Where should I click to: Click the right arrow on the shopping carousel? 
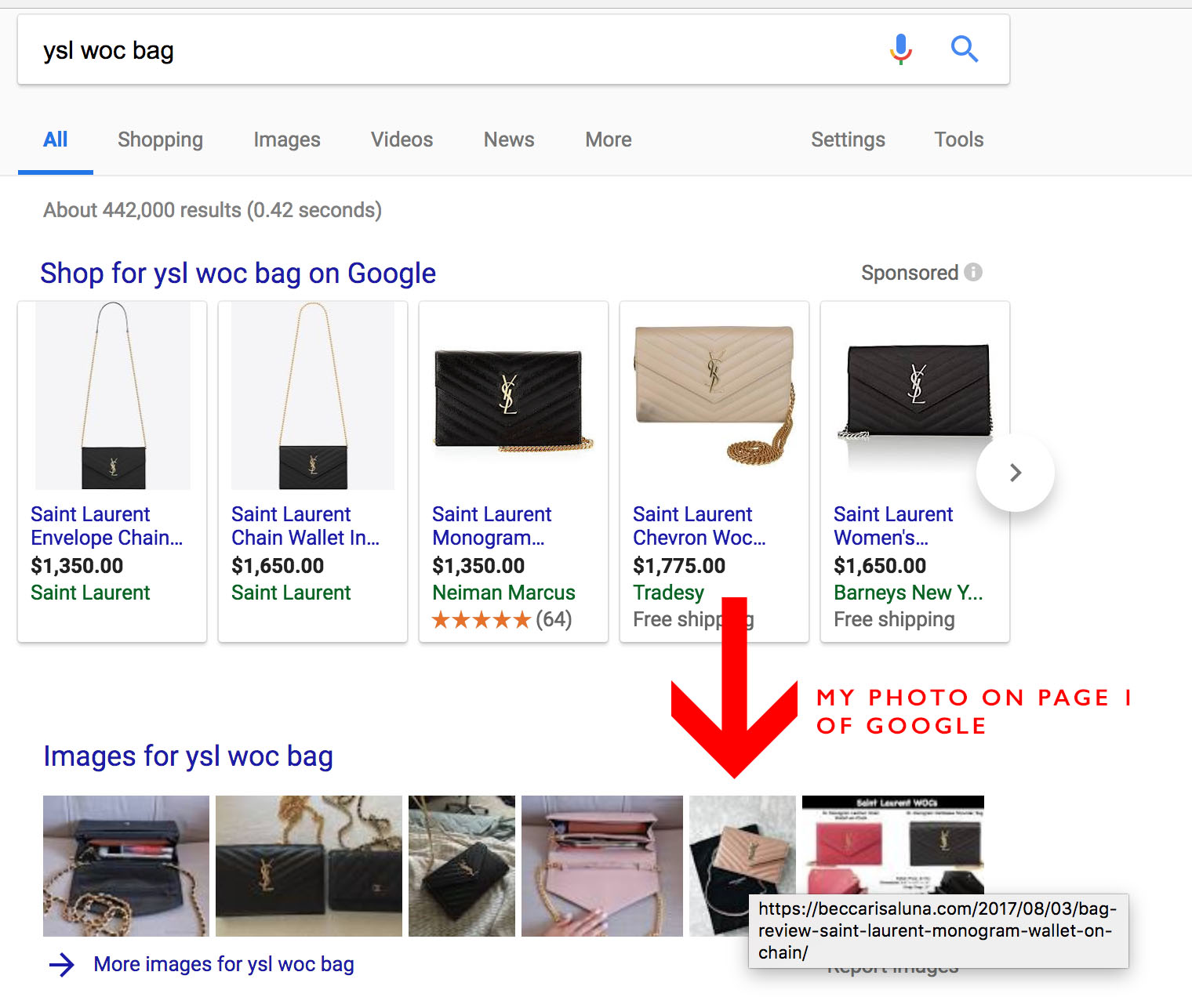click(x=1015, y=473)
